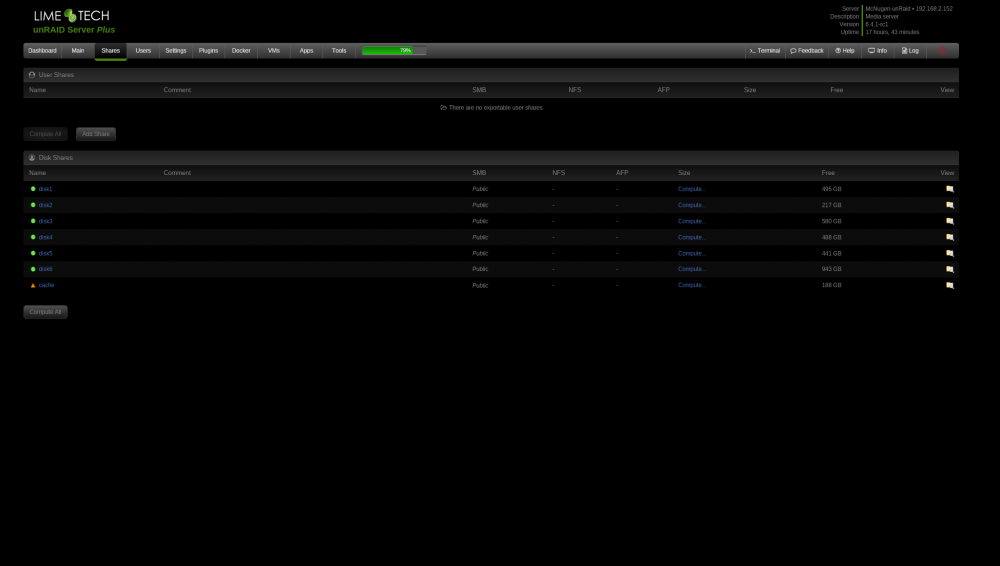The image size is (1000, 566).
Task: Click the Add Share button
Action: pos(96,134)
